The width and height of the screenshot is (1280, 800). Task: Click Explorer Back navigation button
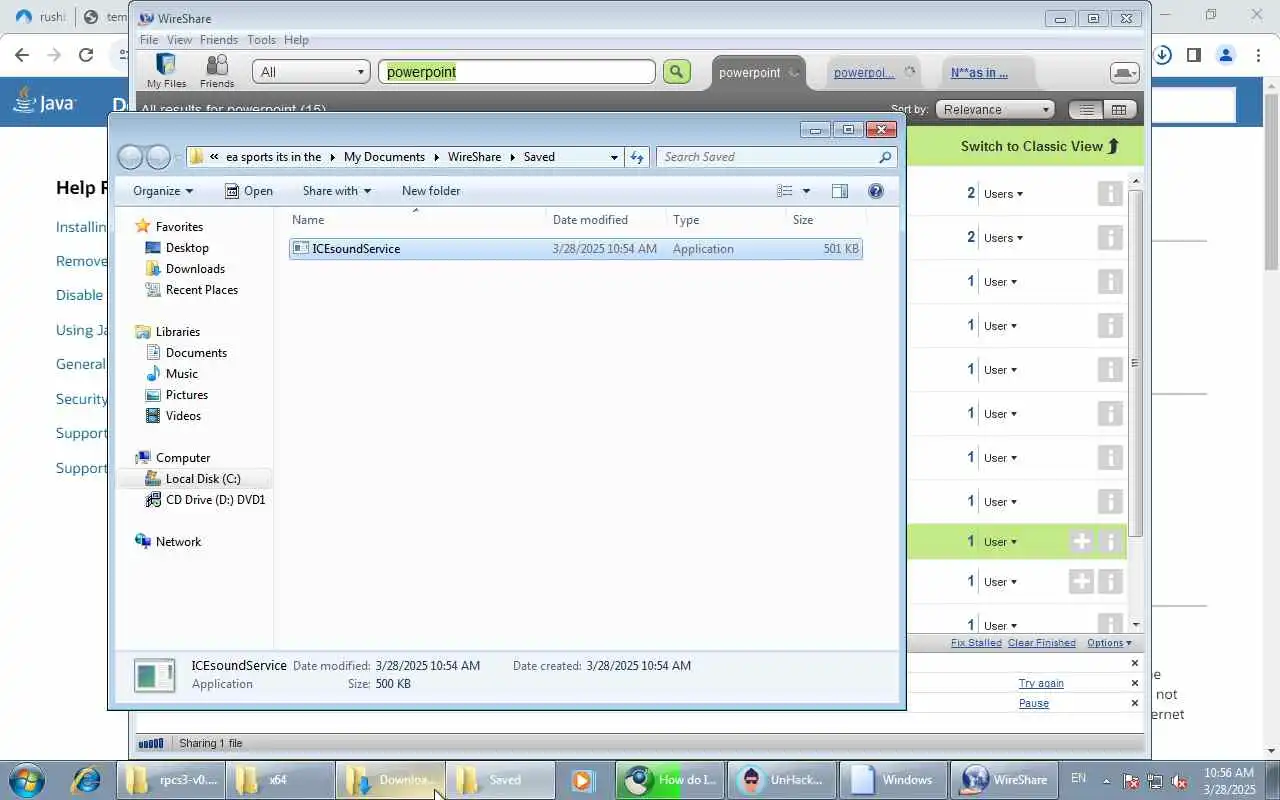131,157
